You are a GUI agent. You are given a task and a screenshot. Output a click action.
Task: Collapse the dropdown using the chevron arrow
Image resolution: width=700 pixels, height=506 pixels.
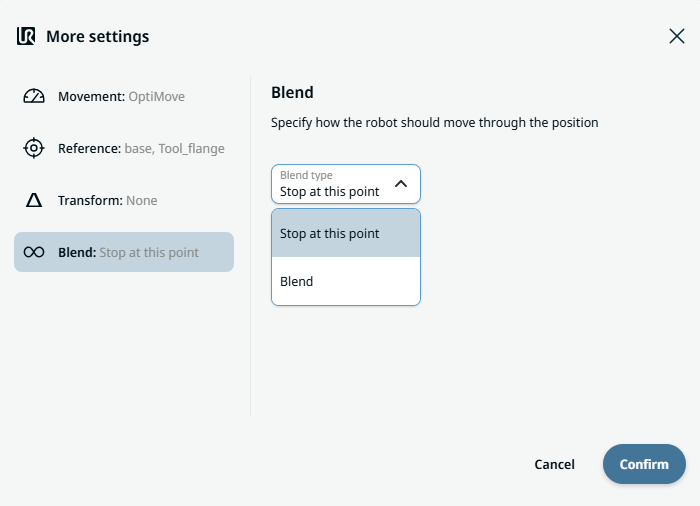[x=401, y=184]
